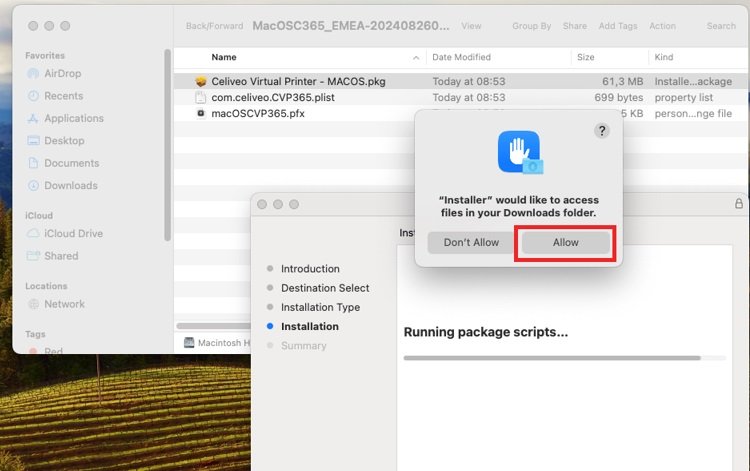Open Recents in the Finder sidebar
The image size is (750, 471).
[64, 96]
